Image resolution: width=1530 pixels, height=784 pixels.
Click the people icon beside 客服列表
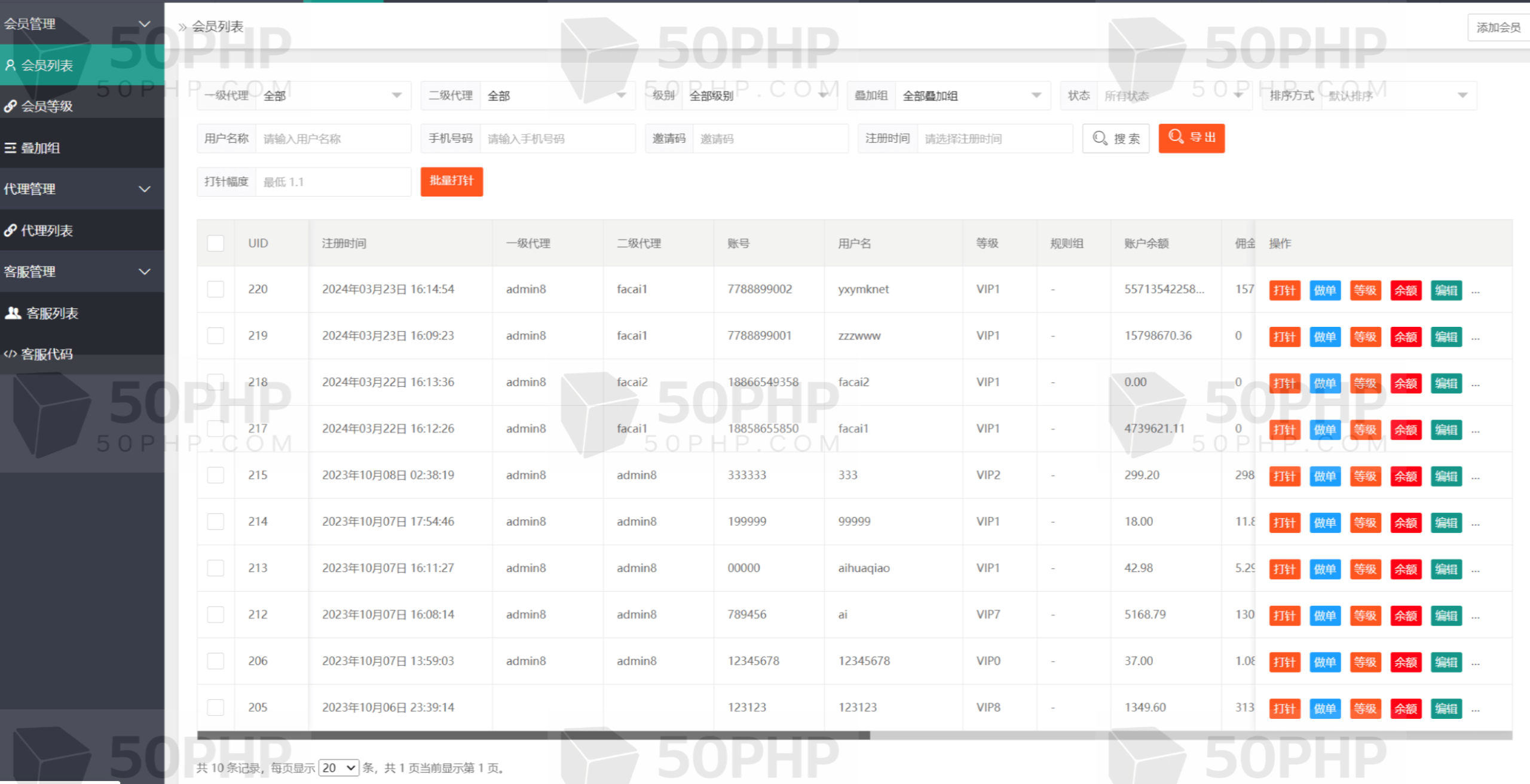pyautogui.click(x=13, y=313)
